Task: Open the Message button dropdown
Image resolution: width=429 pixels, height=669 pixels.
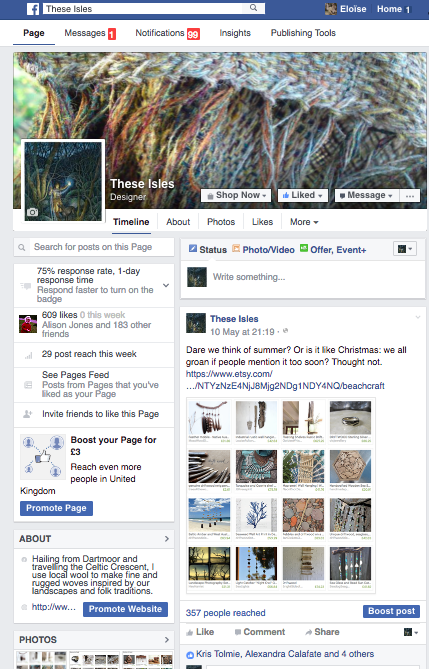Action: (366, 195)
